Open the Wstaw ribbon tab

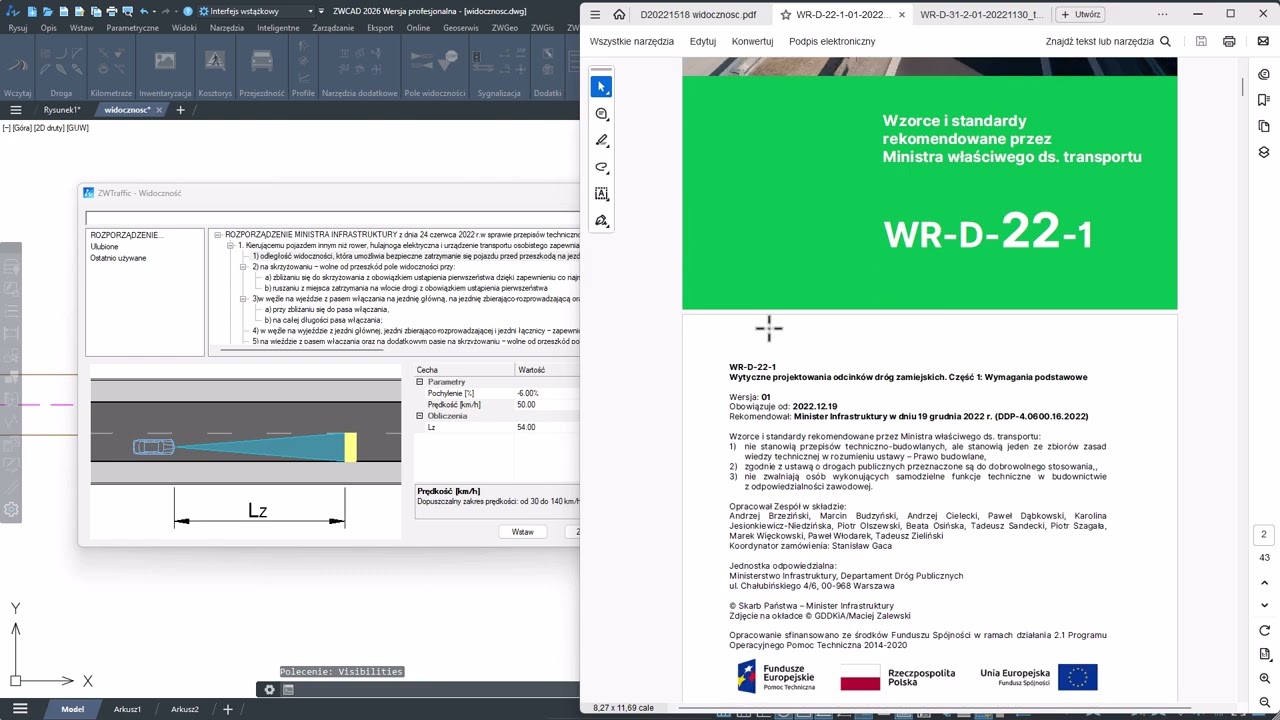click(82, 28)
